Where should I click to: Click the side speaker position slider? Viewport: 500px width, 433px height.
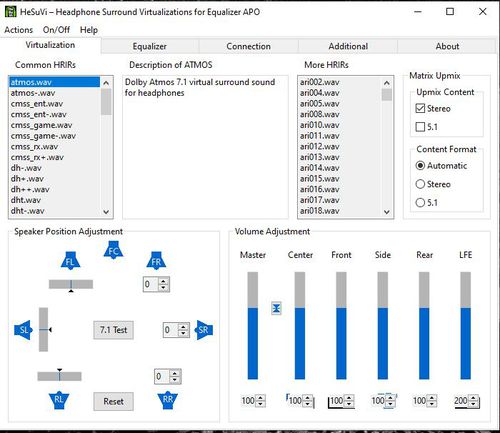pos(43,330)
